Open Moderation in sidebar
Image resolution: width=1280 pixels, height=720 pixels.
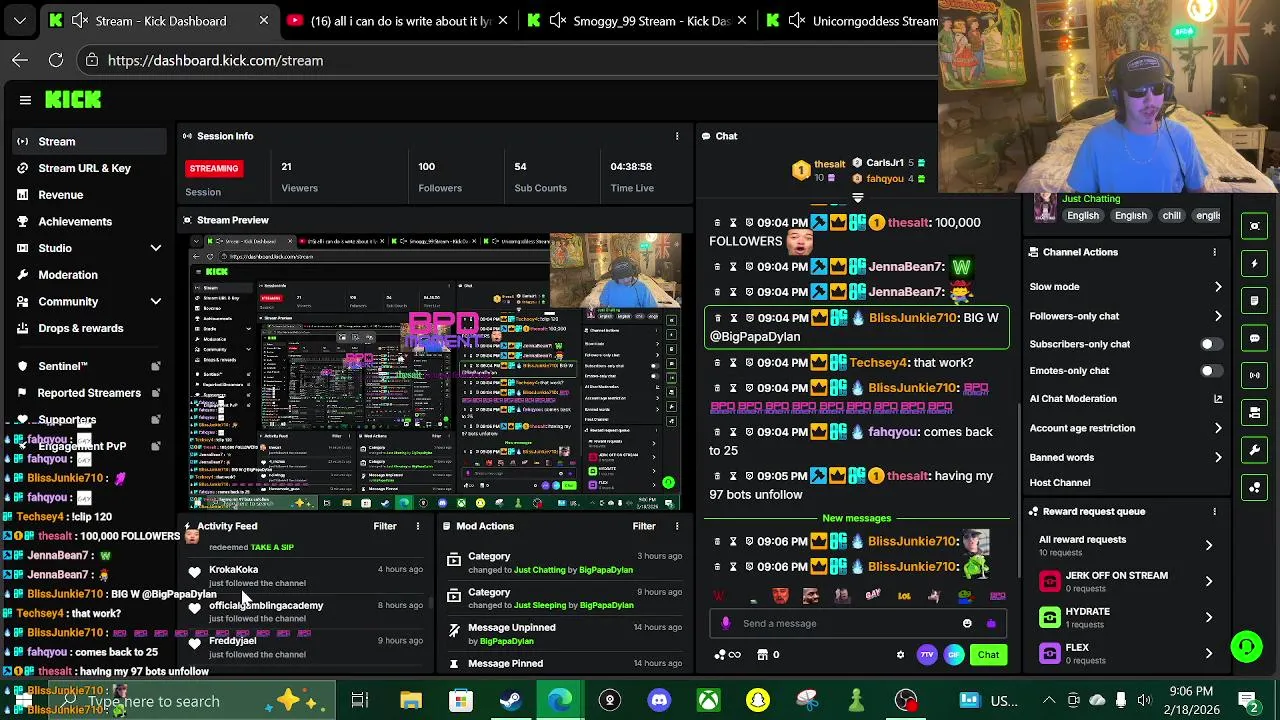[88, 275]
